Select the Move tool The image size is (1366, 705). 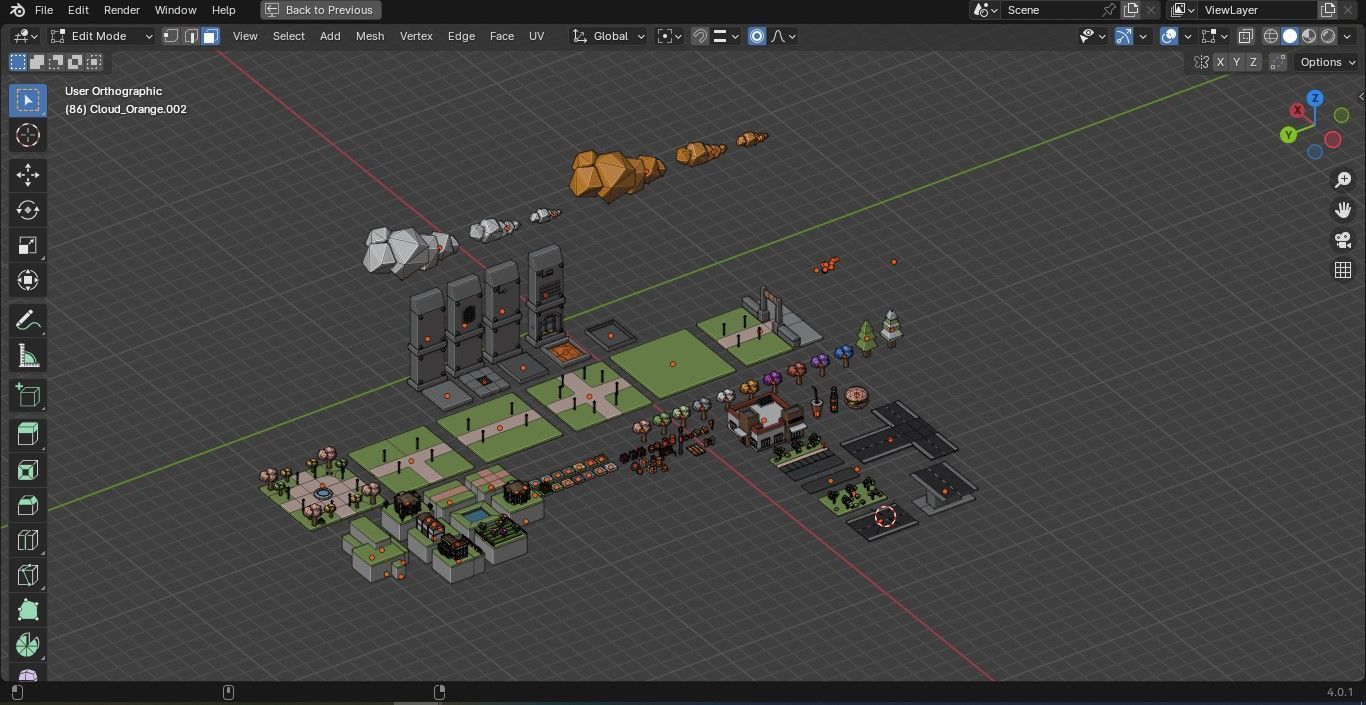[28, 176]
